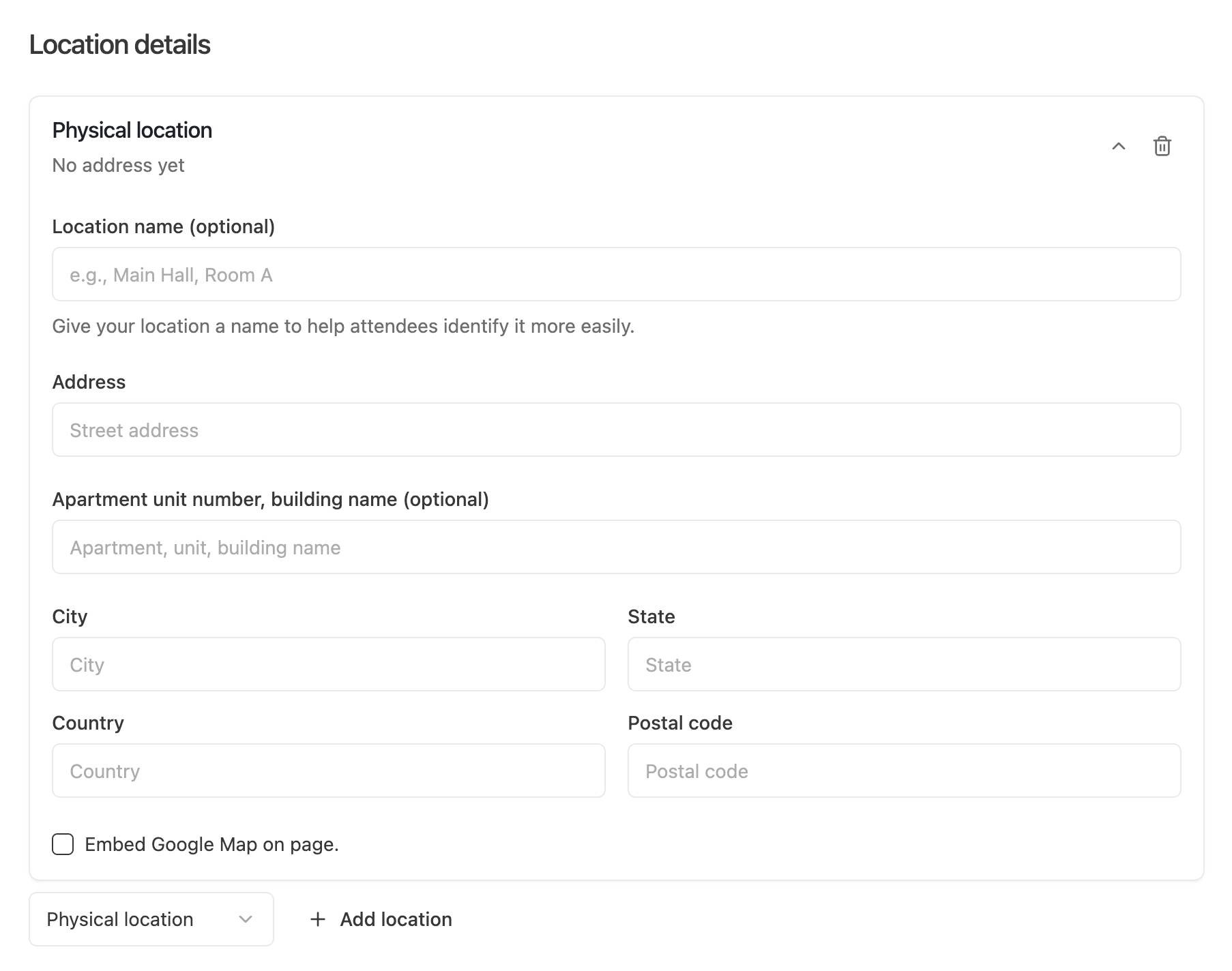Click the Country input field
Screen dimensions: 1232x971
click(x=328, y=771)
